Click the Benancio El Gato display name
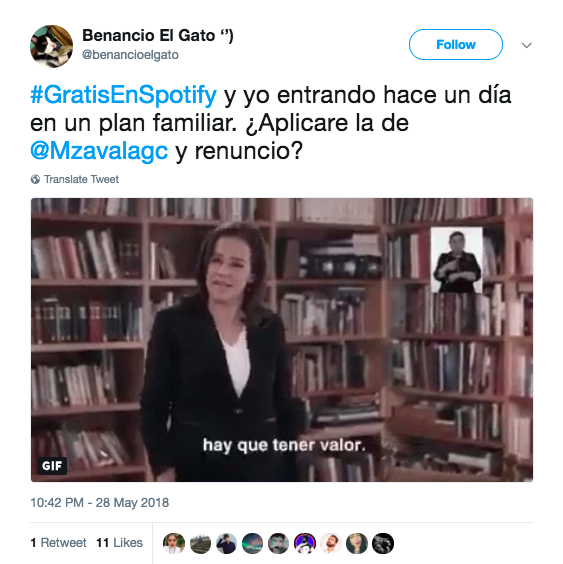563x564 pixels. pos(158,36)
